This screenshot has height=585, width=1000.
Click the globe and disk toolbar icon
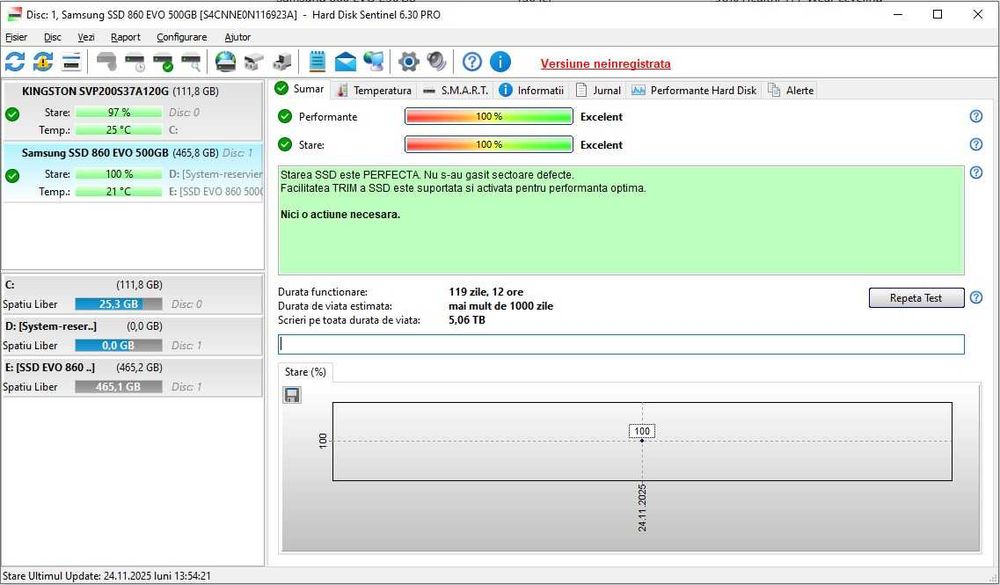[x=226, y=62]
